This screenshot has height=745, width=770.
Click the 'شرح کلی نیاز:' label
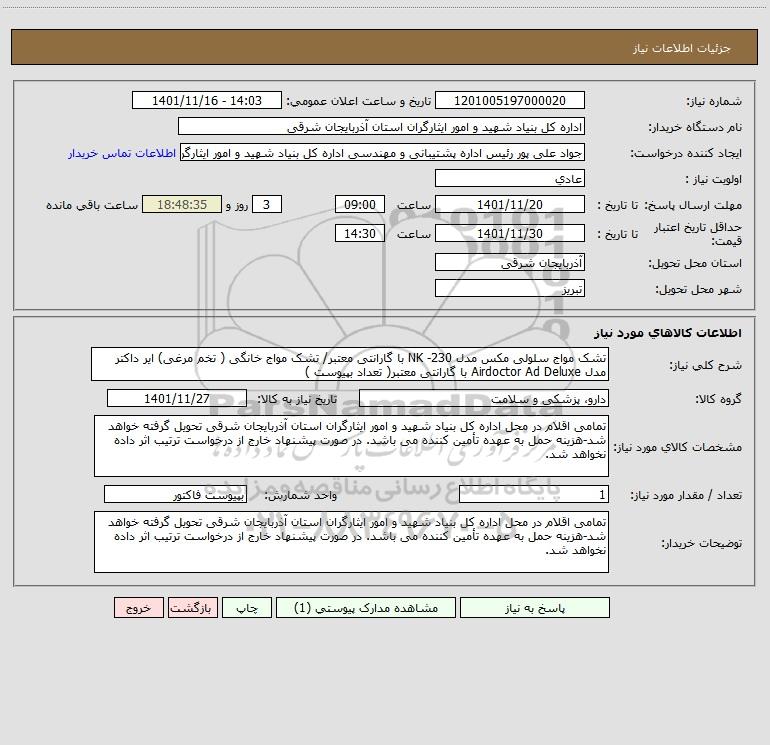706,365
